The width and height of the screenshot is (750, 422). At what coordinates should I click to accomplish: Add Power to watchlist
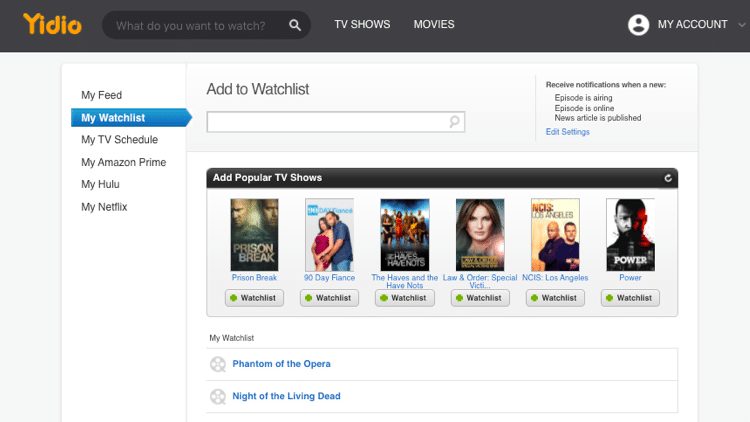(630, 298)
